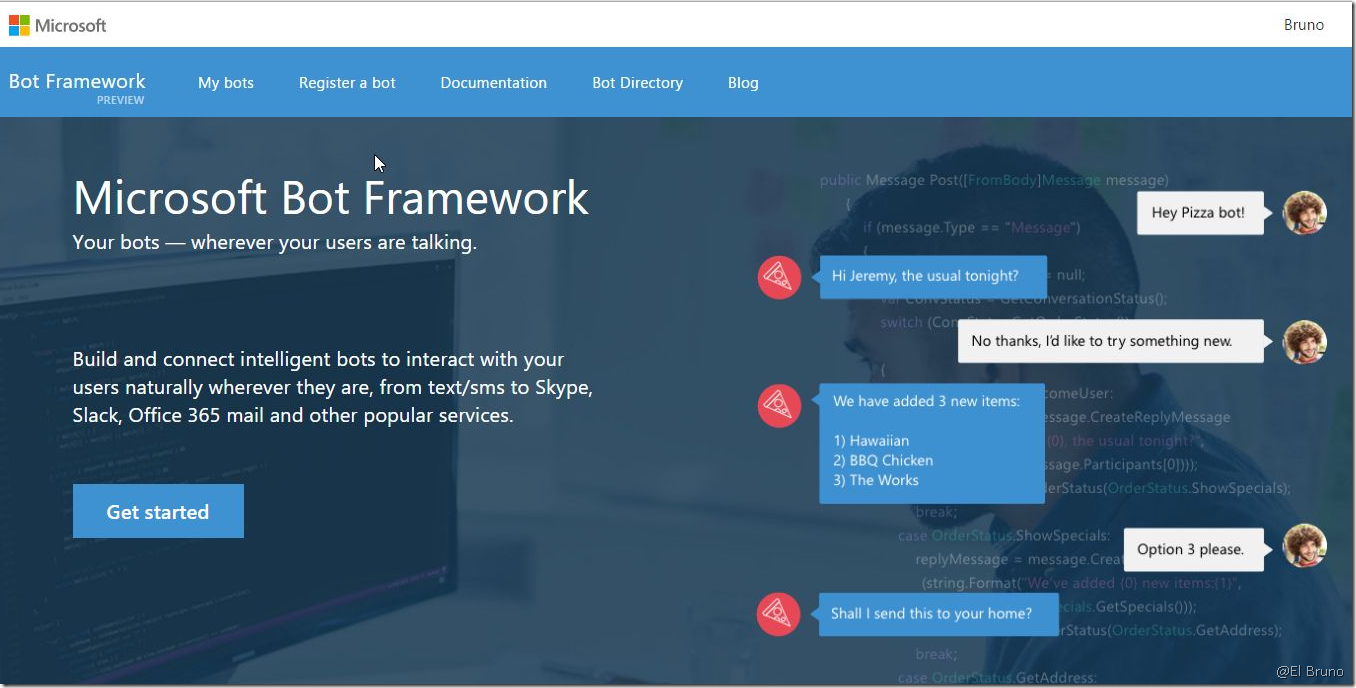The image size is (1356, 688).
Task: Click user avatar next to "Hey Pizza bot!"
Action: pyautogui.click(x=1304, y=213)
